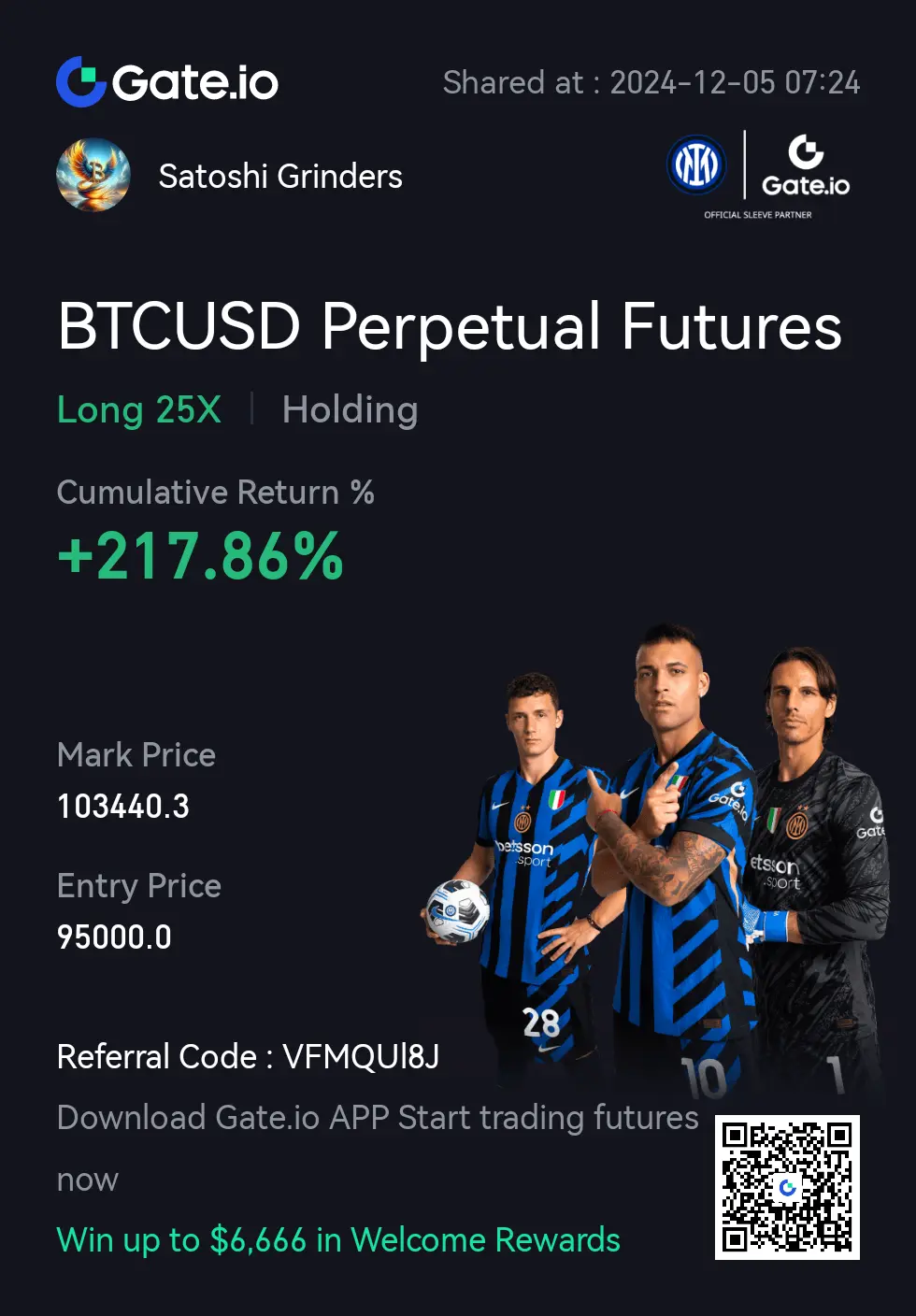The height and width of the screenshot is (1316, 916).
Task: Click the Gate.io logo at top left
Action: point(167,82)
